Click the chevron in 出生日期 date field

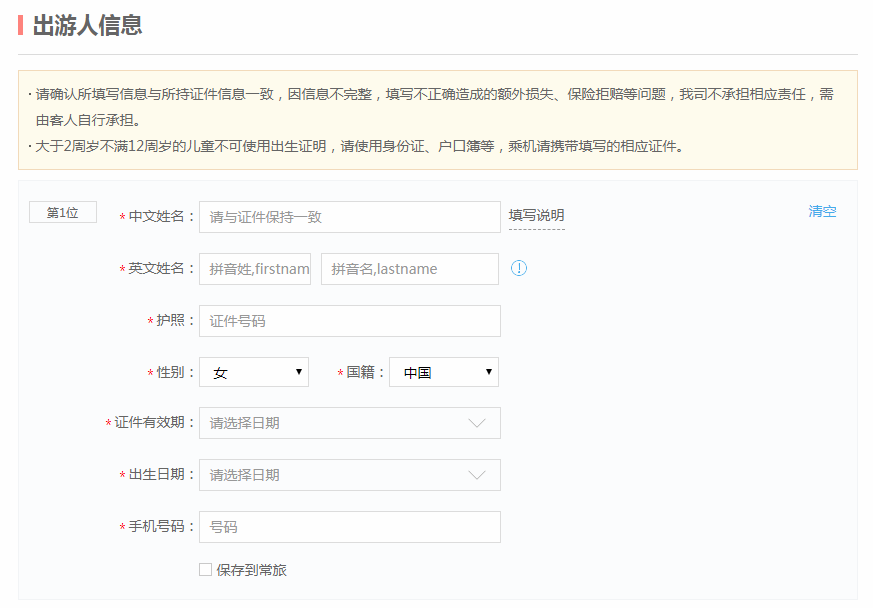477,475
